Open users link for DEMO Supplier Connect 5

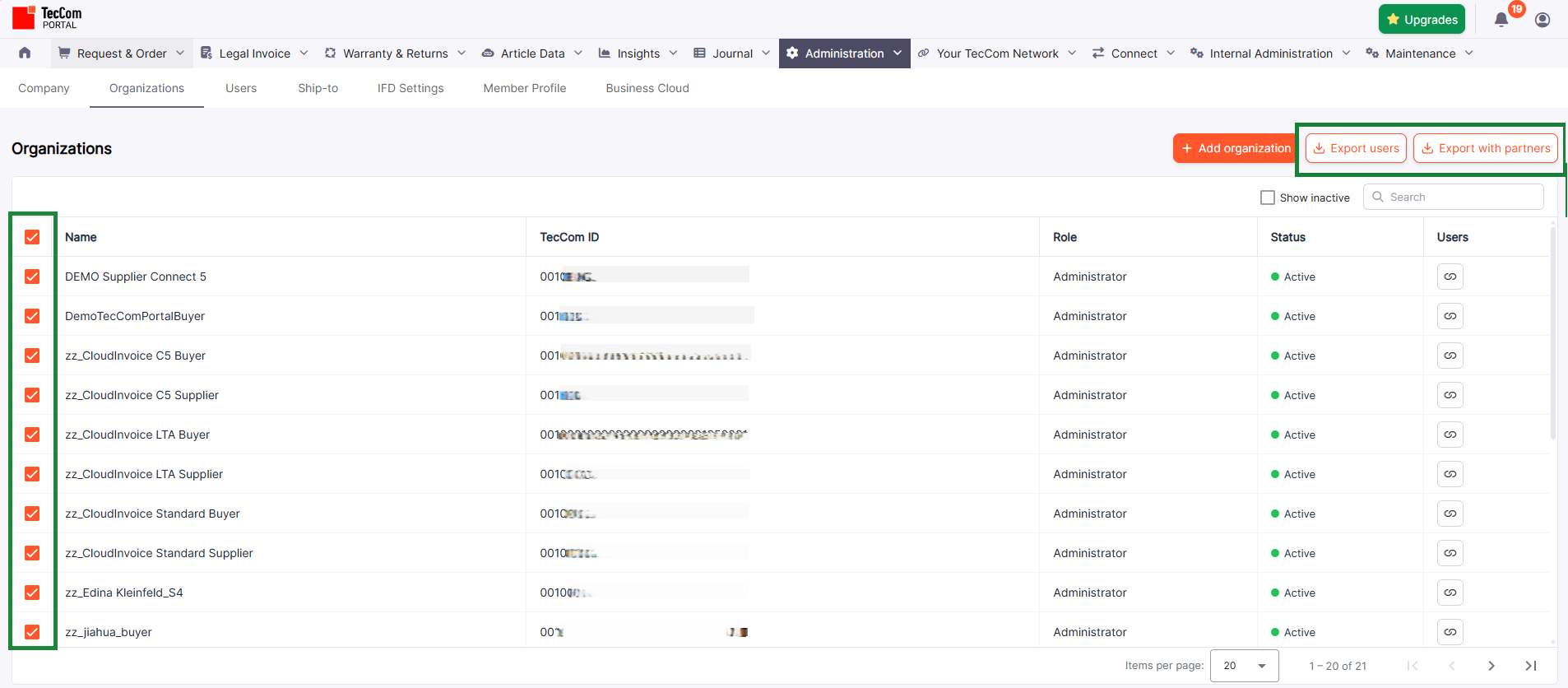point(1450,277)
